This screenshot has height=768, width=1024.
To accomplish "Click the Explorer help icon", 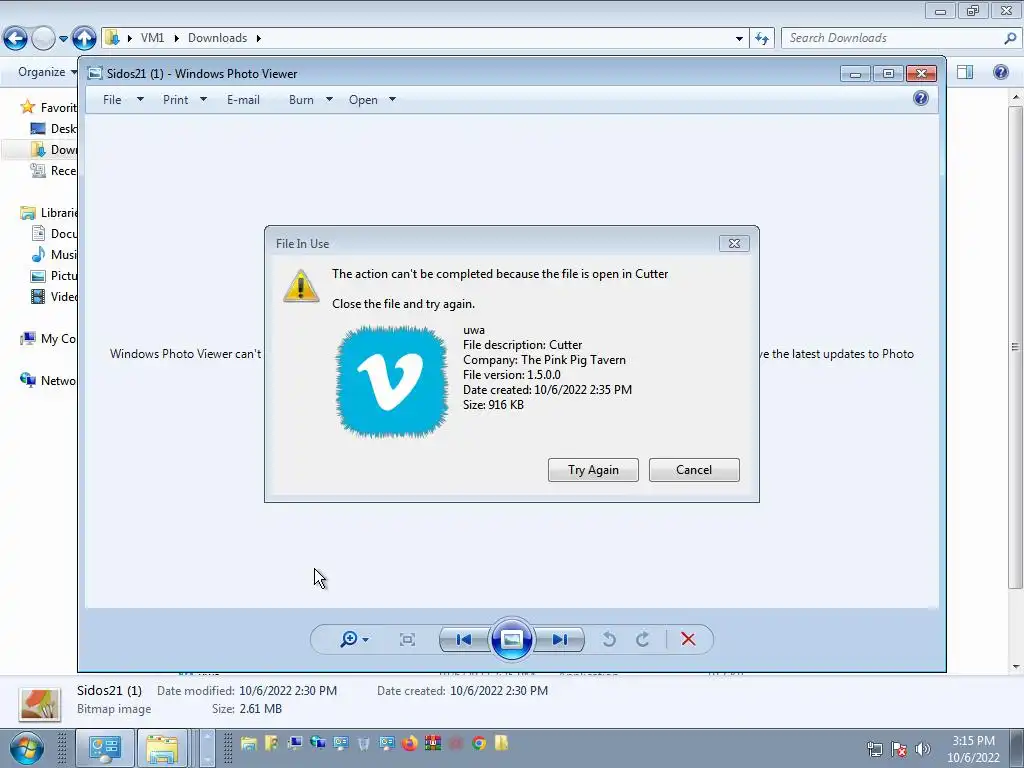I will coord(1000,72).
